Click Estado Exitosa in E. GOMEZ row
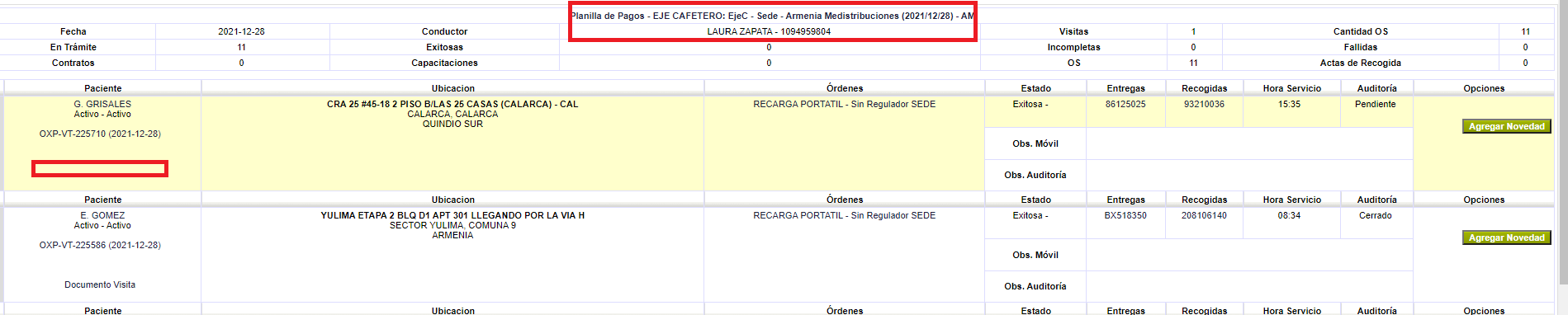 [1030, 215]
